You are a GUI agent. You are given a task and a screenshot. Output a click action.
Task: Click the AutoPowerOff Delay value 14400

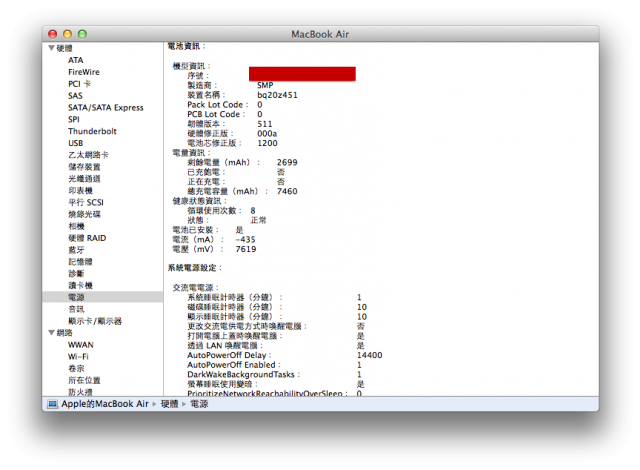coord(369,355)
